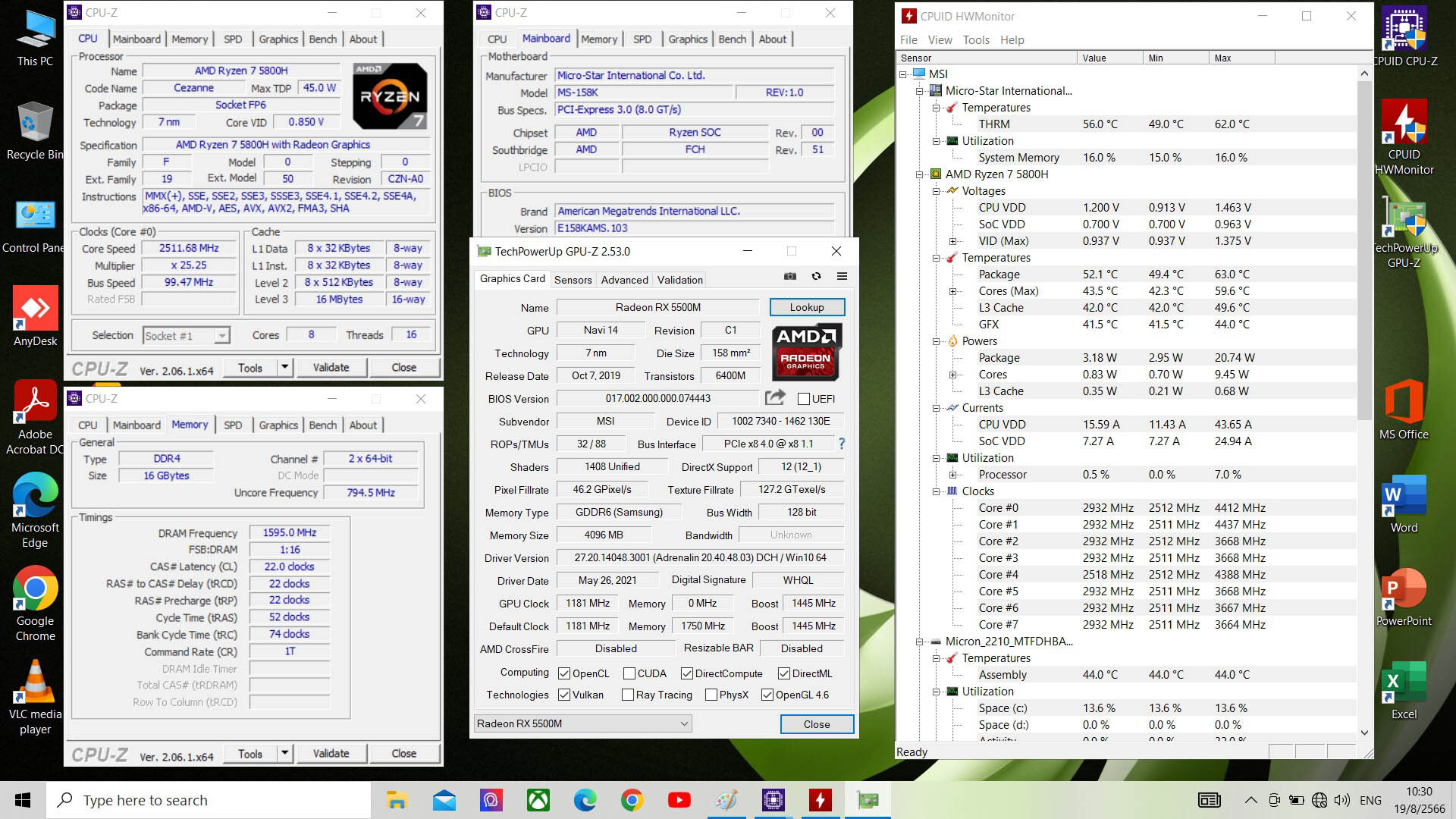Open CPUID HWMonitor desktop shortcut

coord(1404,138)
